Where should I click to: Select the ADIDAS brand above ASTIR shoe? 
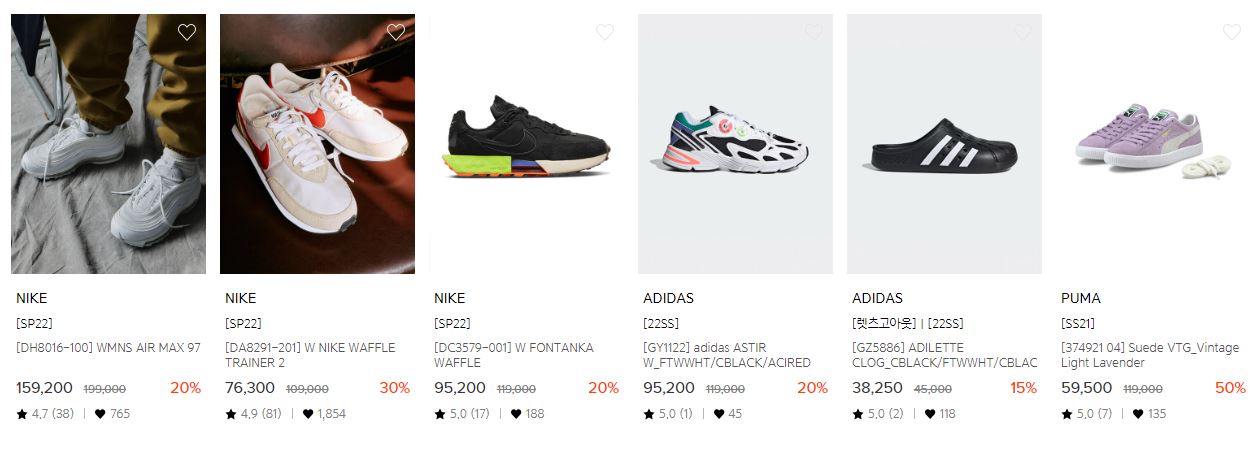[x=668, y=298]
